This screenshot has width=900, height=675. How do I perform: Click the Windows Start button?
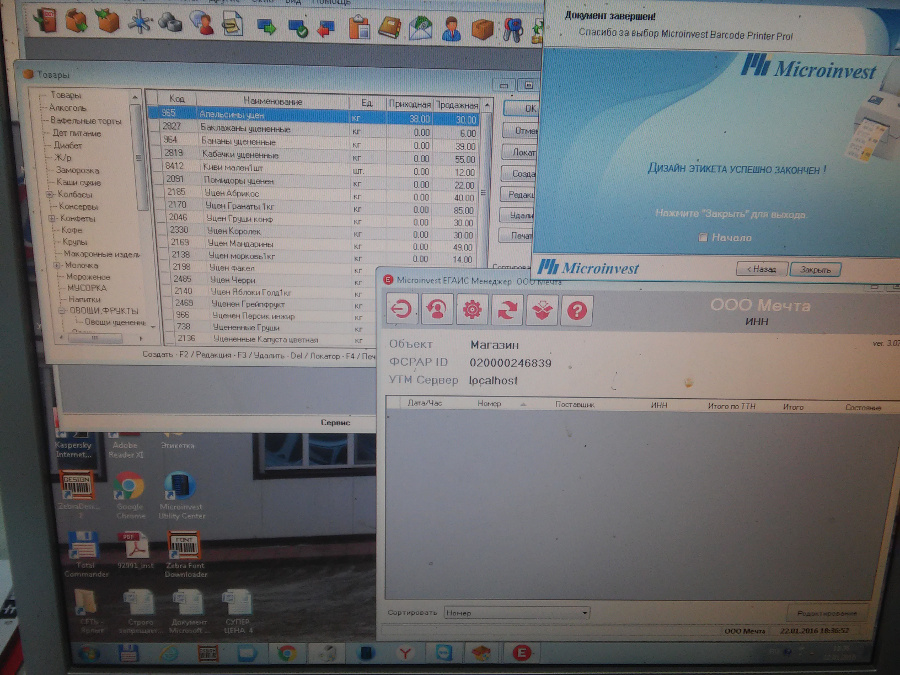pyautogui.click(x=88, y=653)
